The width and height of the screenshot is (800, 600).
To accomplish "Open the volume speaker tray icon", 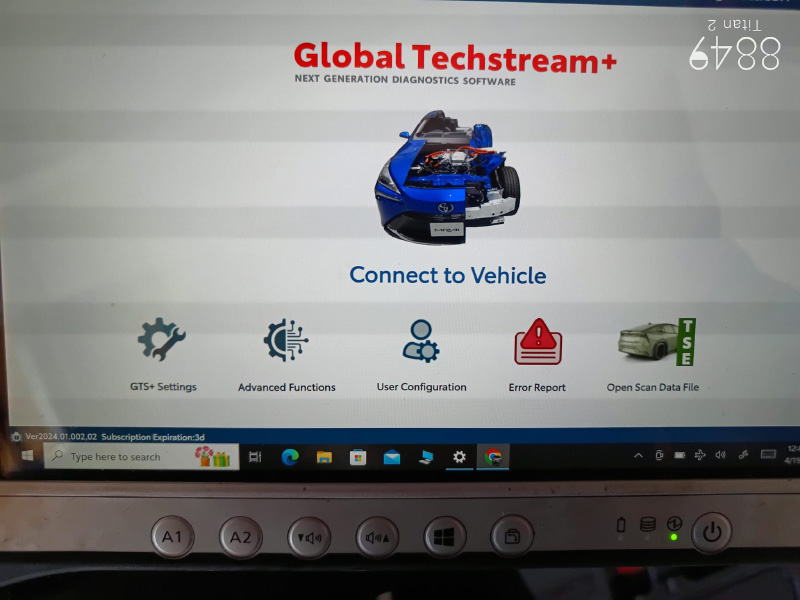I will pyautogui.click(x=720, y=455).
